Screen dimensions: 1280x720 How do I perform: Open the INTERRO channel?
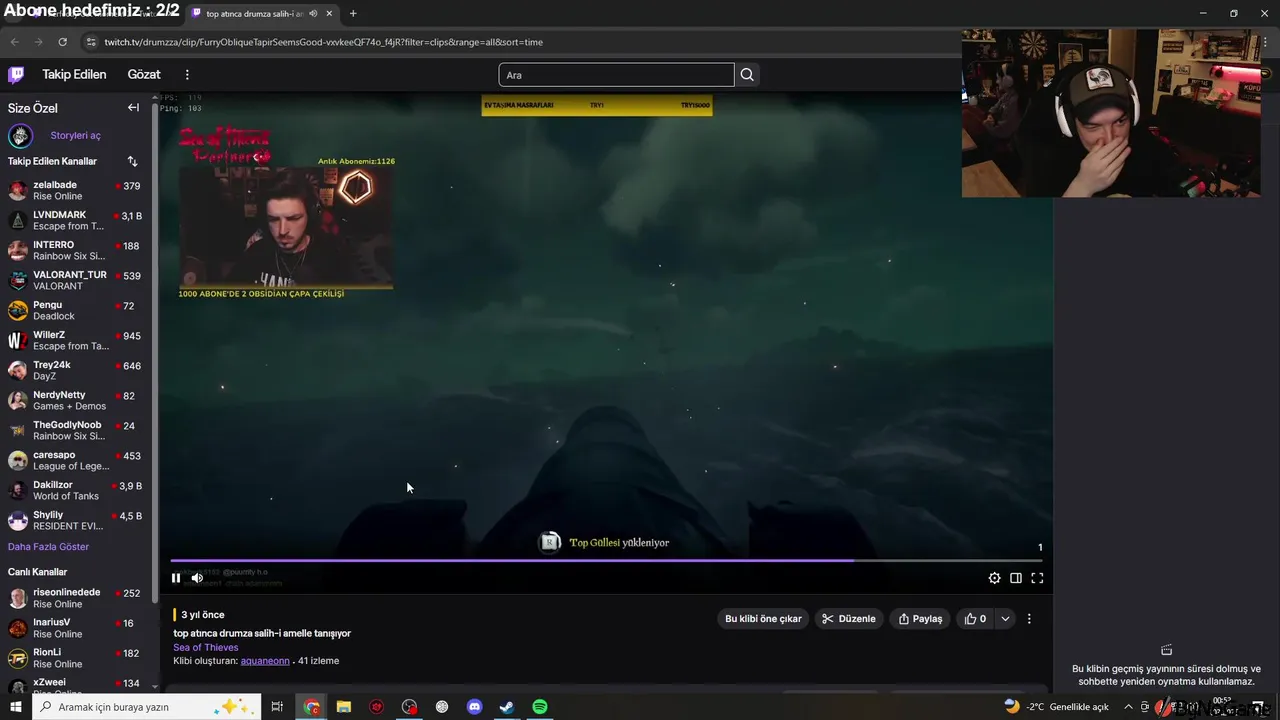click(x=78, y=250)
